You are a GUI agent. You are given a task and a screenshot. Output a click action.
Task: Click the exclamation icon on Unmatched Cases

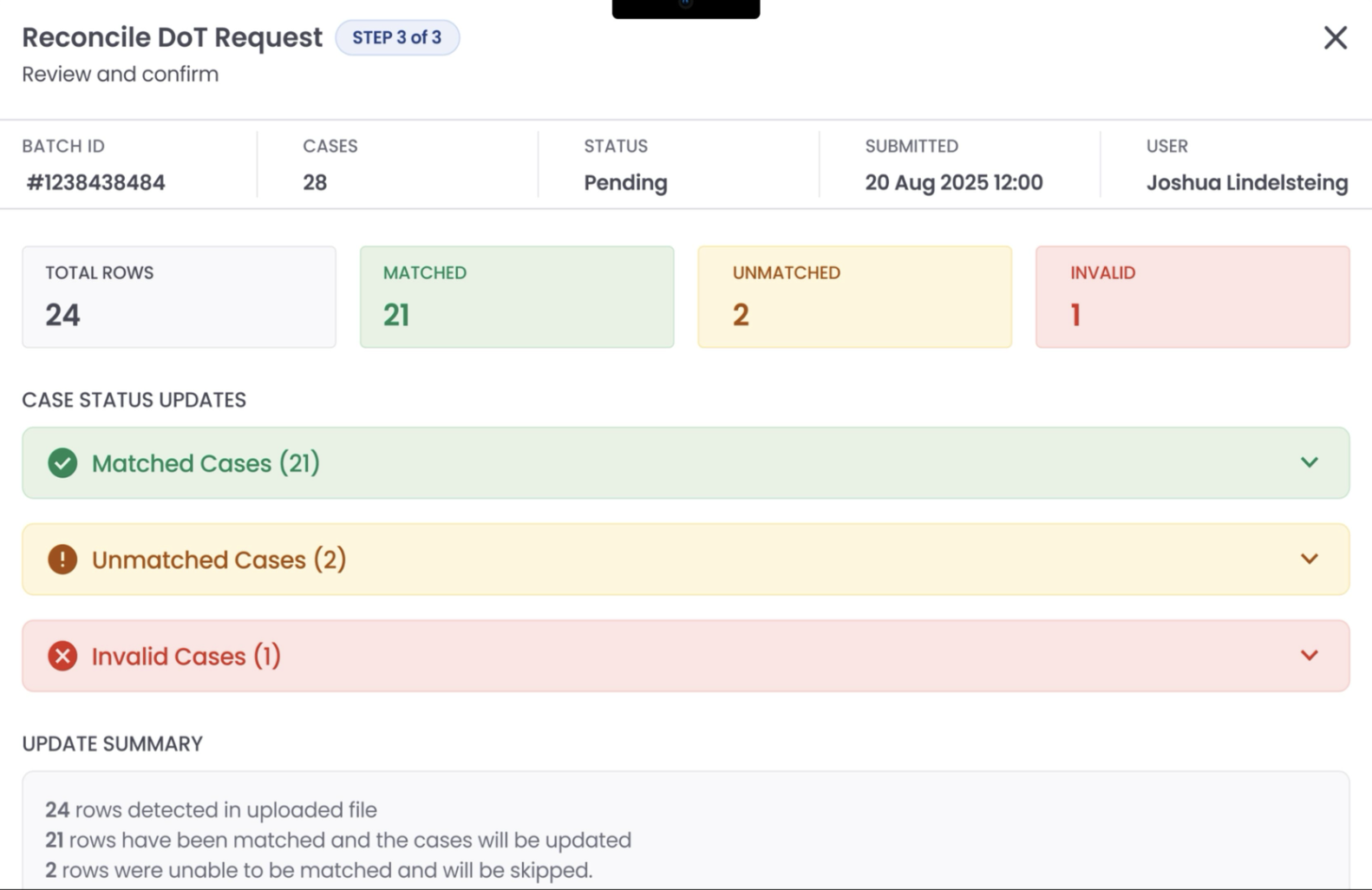[62, 560]
